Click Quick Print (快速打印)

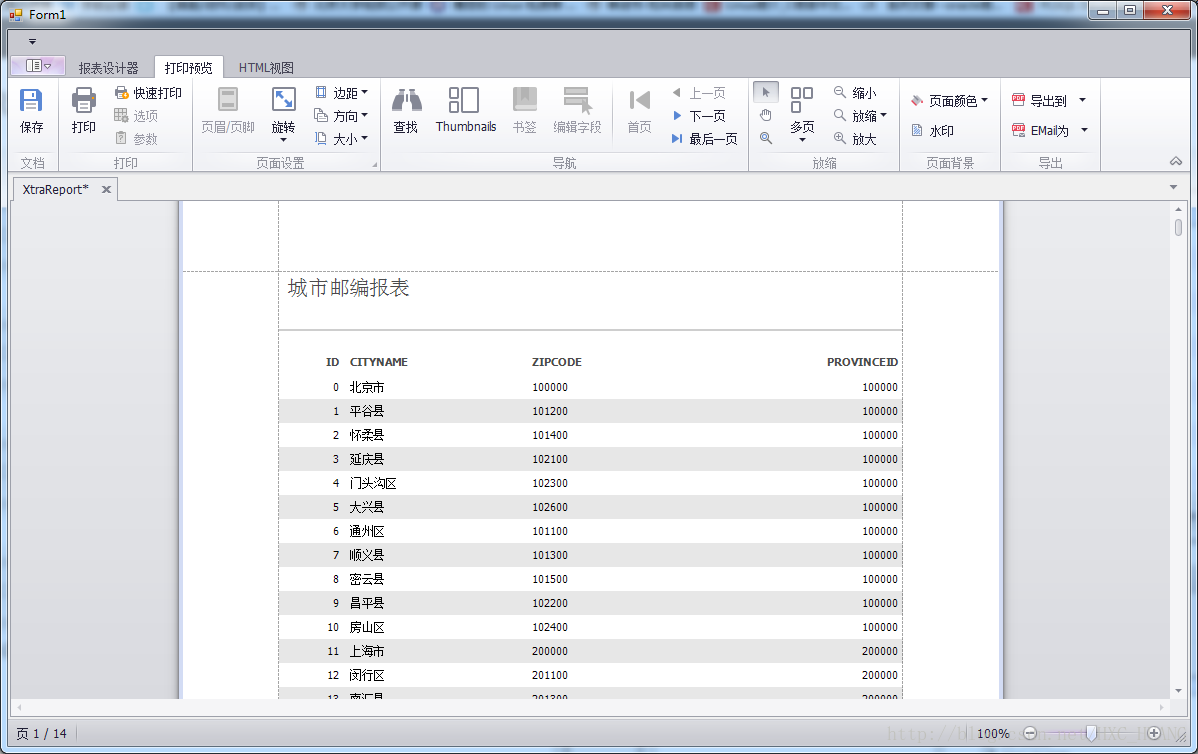tap(149, 93)
